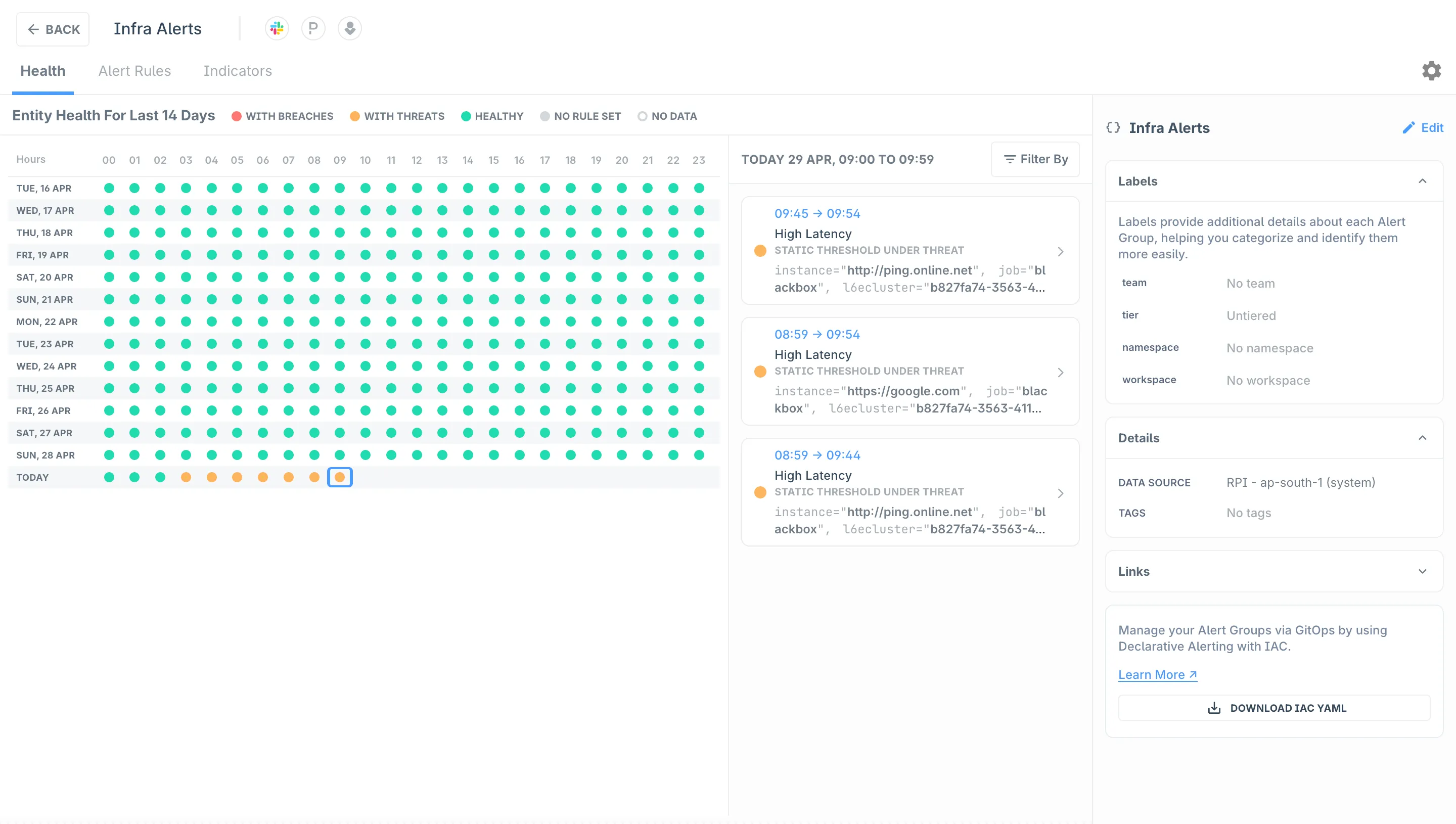Select the SUN, 28 APR 23 hour dot

(699, 455)
